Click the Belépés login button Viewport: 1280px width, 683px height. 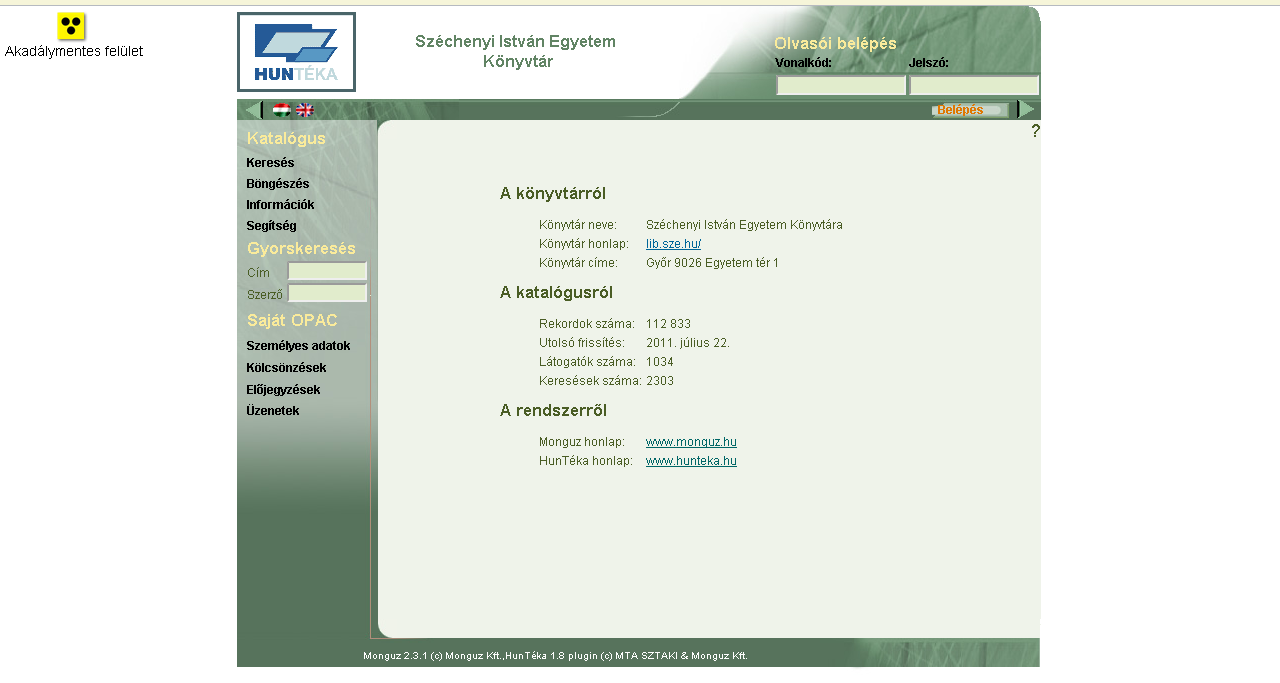[x=968, y=110]
